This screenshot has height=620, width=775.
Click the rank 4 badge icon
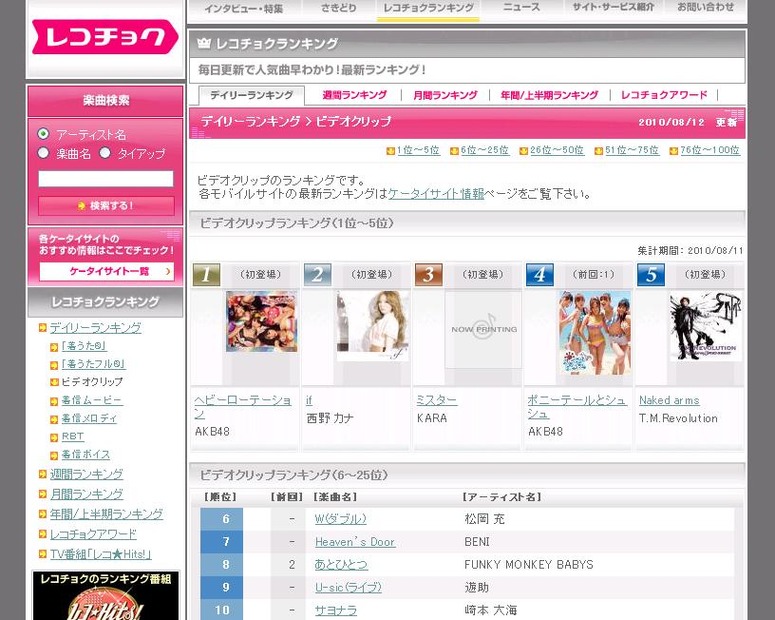[540, 274]
